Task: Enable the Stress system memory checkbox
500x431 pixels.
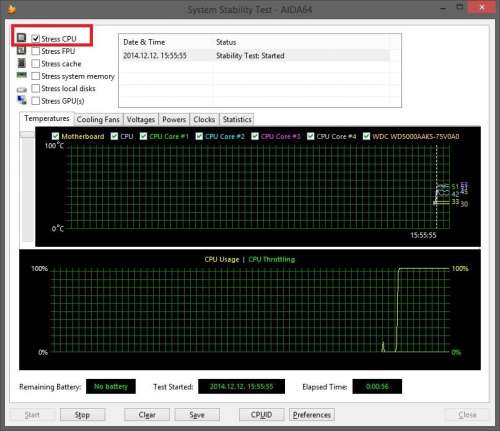Action: [x=36, y=76]
